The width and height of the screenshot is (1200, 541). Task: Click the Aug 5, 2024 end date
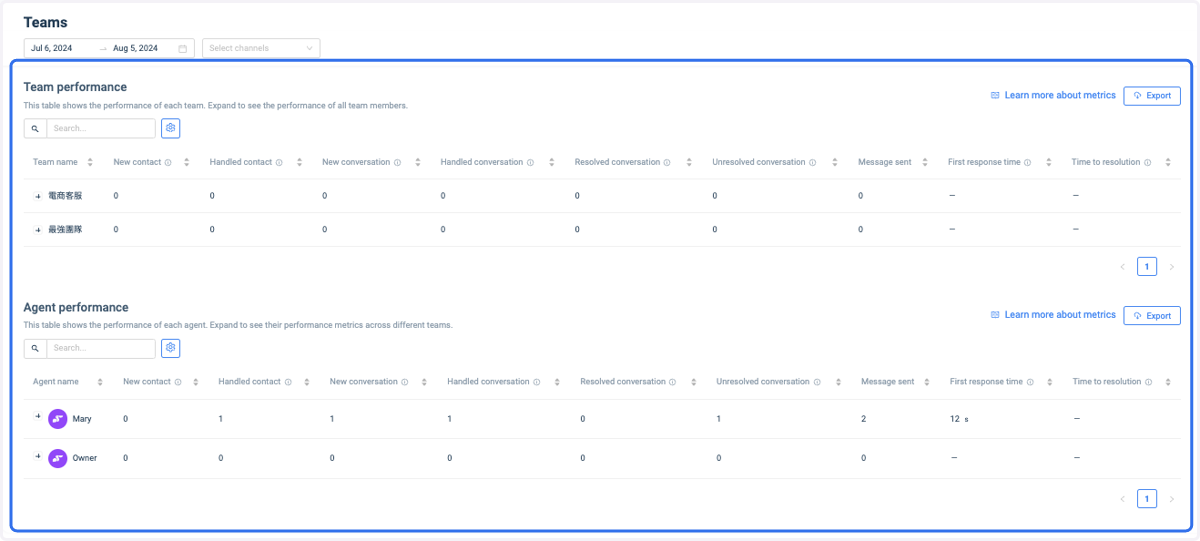point(135,48)
